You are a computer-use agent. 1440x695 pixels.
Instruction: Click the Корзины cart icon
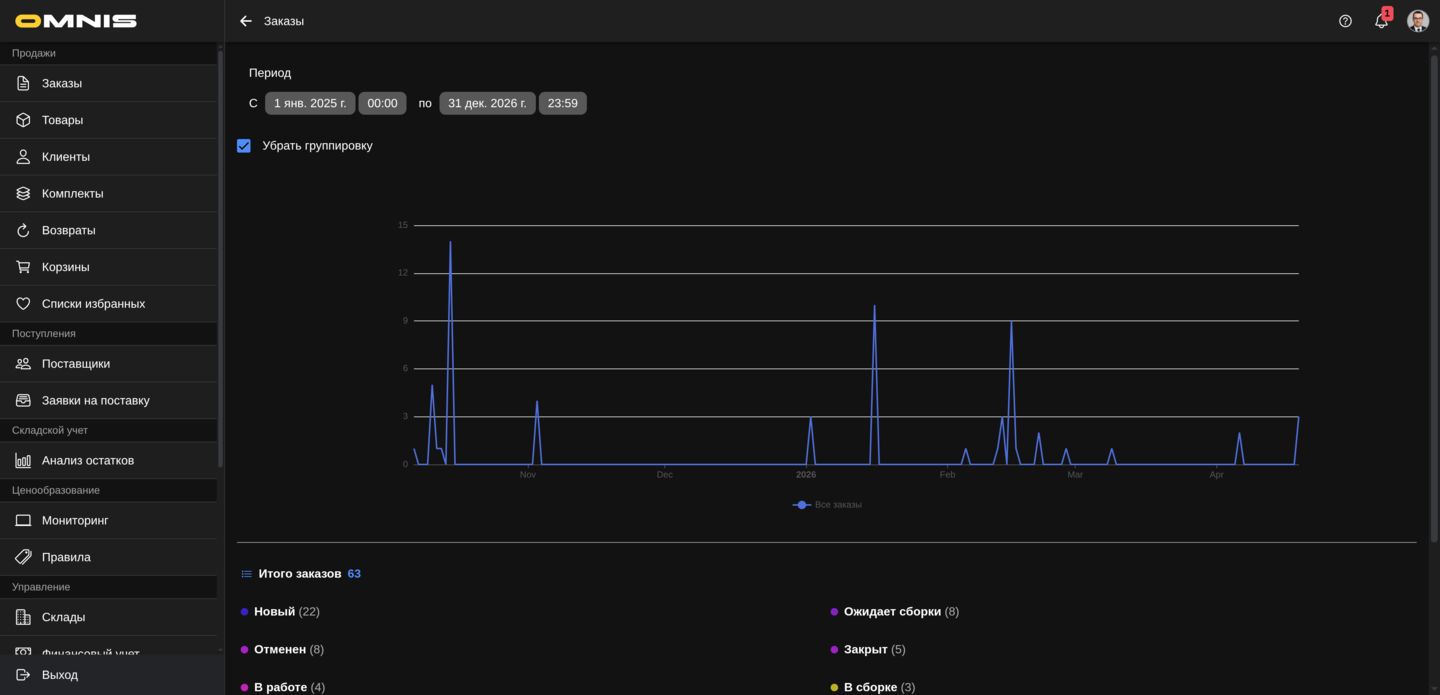(23, 267)
